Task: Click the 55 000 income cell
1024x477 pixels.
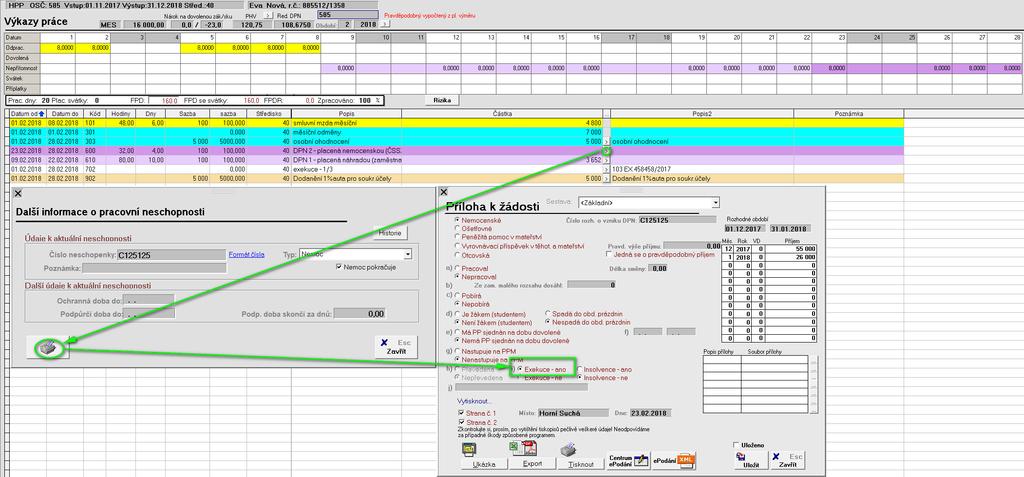Action: pyautogui.click(x=792, y=250)
